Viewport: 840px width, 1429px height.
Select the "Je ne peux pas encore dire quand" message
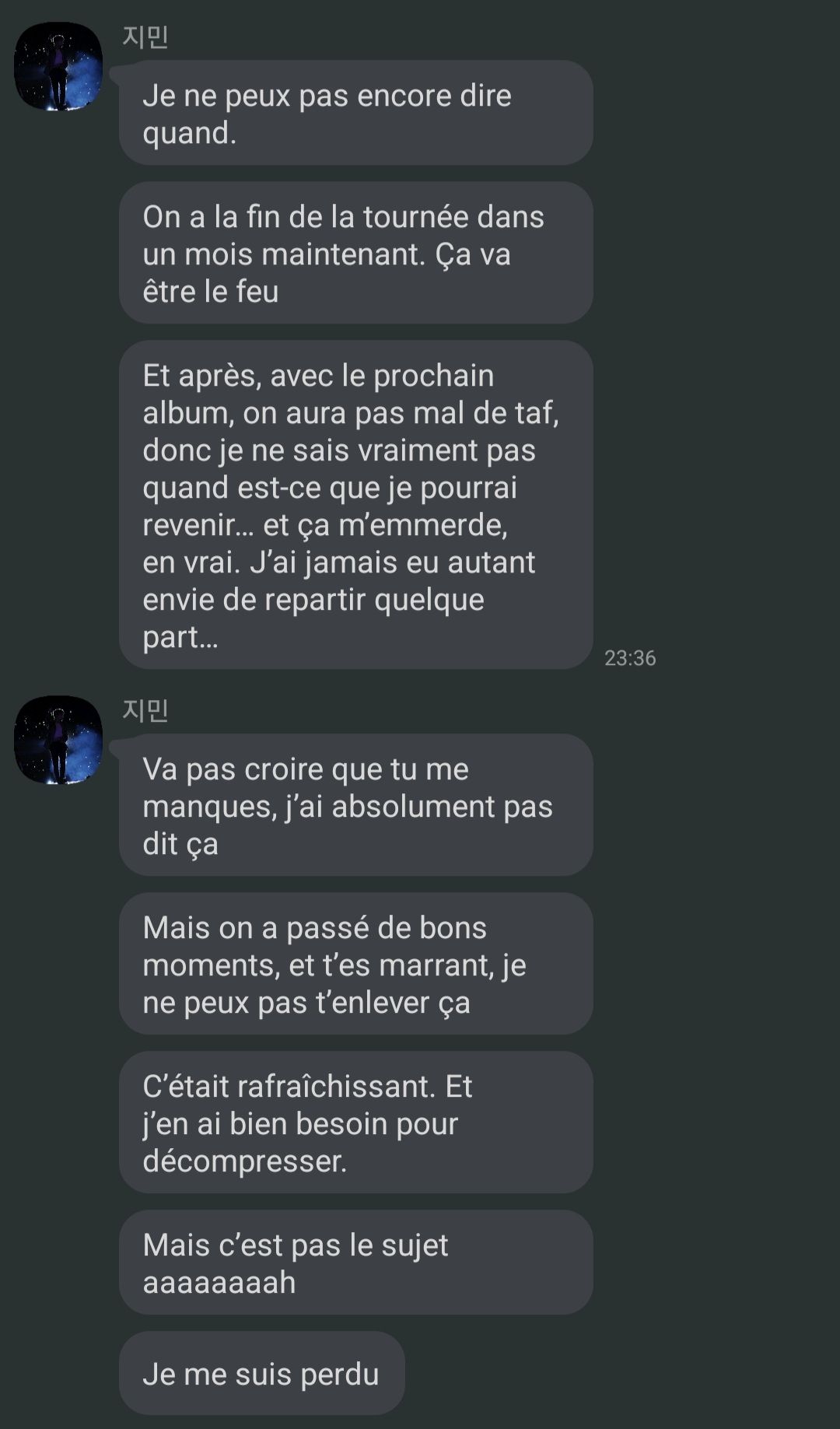[x=356, y=113]
